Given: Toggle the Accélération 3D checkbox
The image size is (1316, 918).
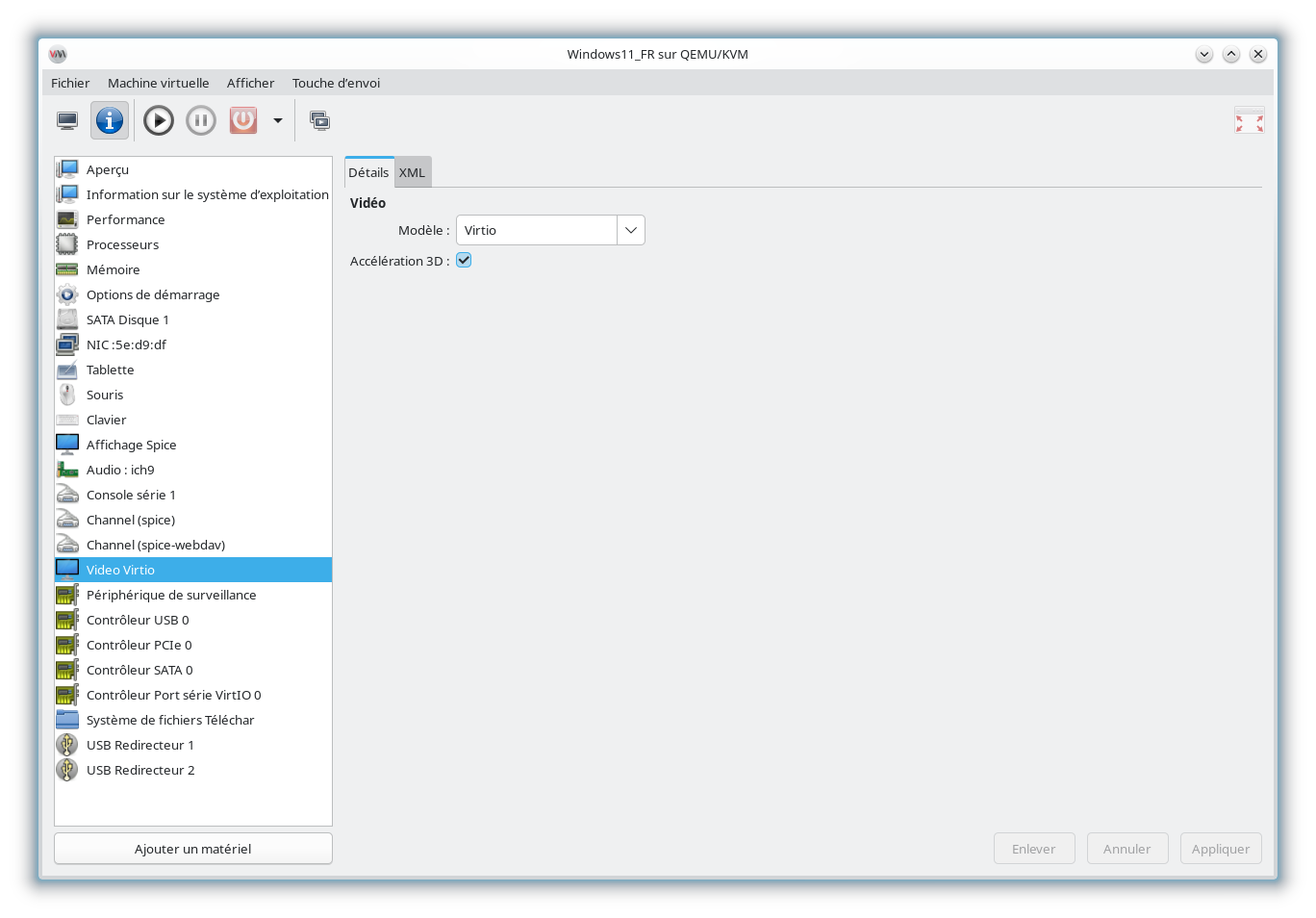Looking at the screenshot, I should click(x=464, y=261).
